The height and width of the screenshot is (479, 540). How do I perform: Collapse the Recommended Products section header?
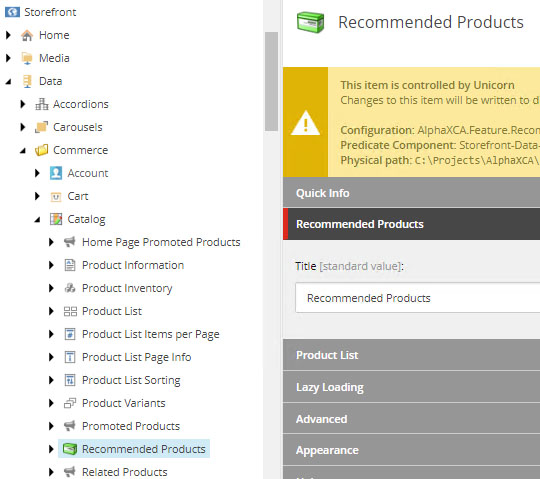412,224
